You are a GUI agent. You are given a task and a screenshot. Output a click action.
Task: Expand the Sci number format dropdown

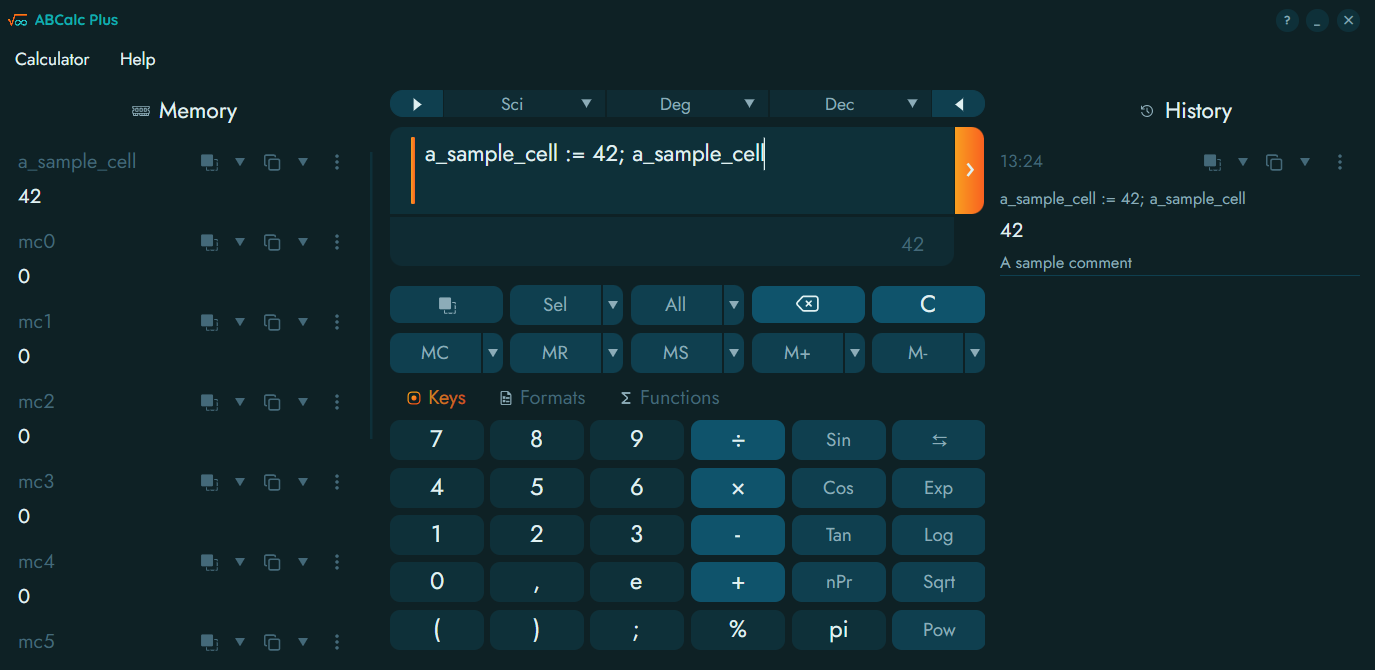click(x=586, y=104)
